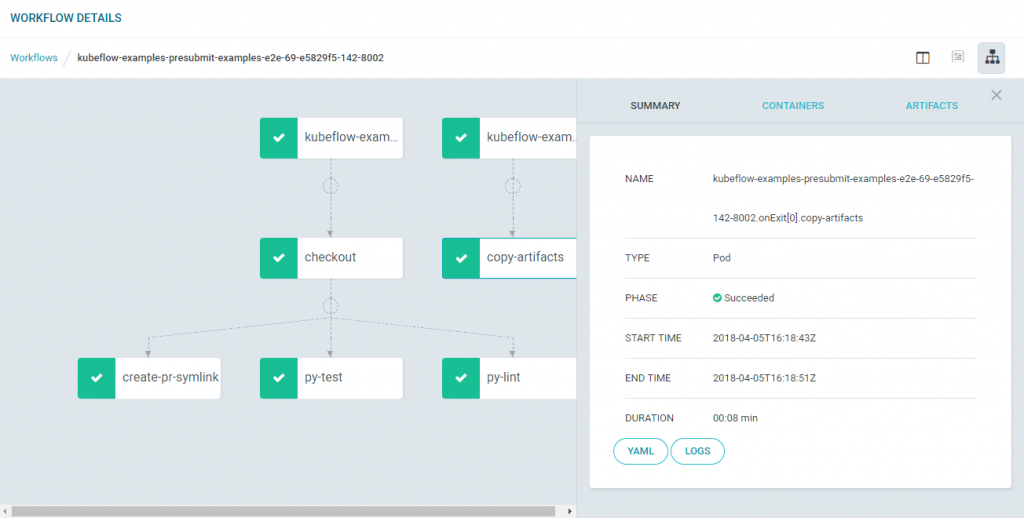Click the pod NAME value text
Image resolution: width=1024 pixels, height=518 pixels.
pyautogui.click(x=843, y=199)
